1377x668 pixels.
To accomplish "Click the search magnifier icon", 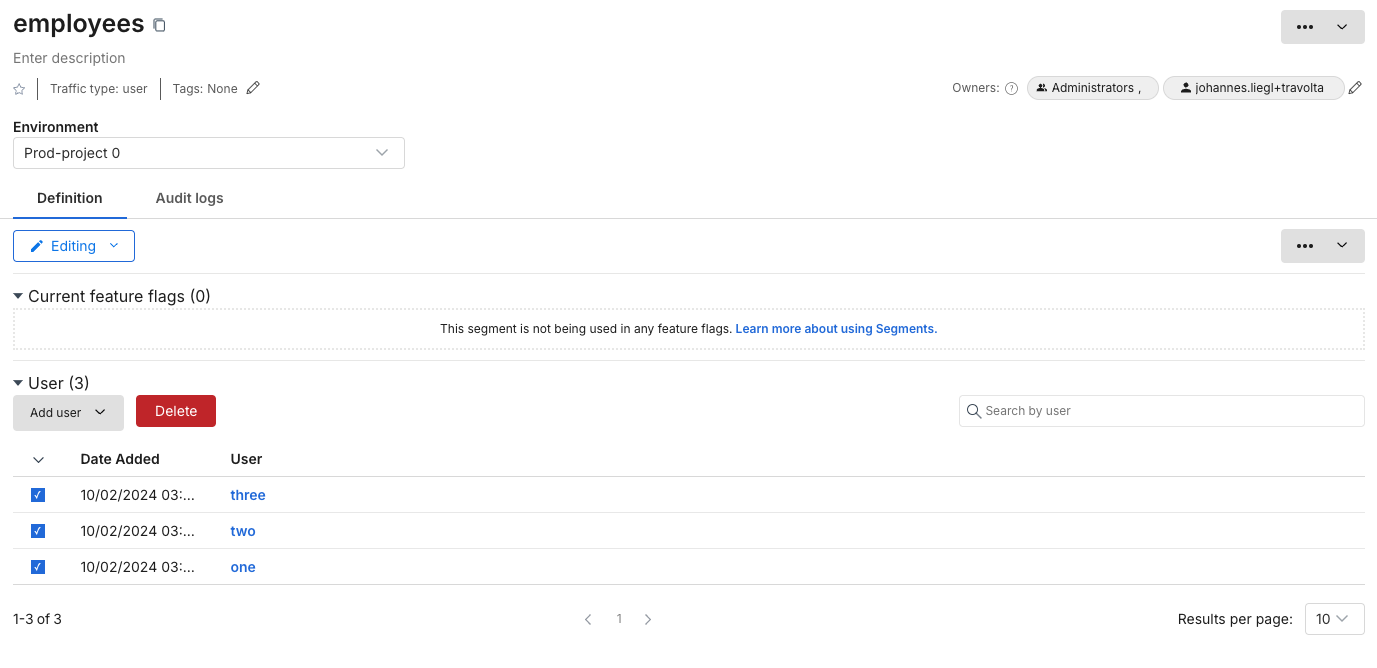I will (973, 411).
